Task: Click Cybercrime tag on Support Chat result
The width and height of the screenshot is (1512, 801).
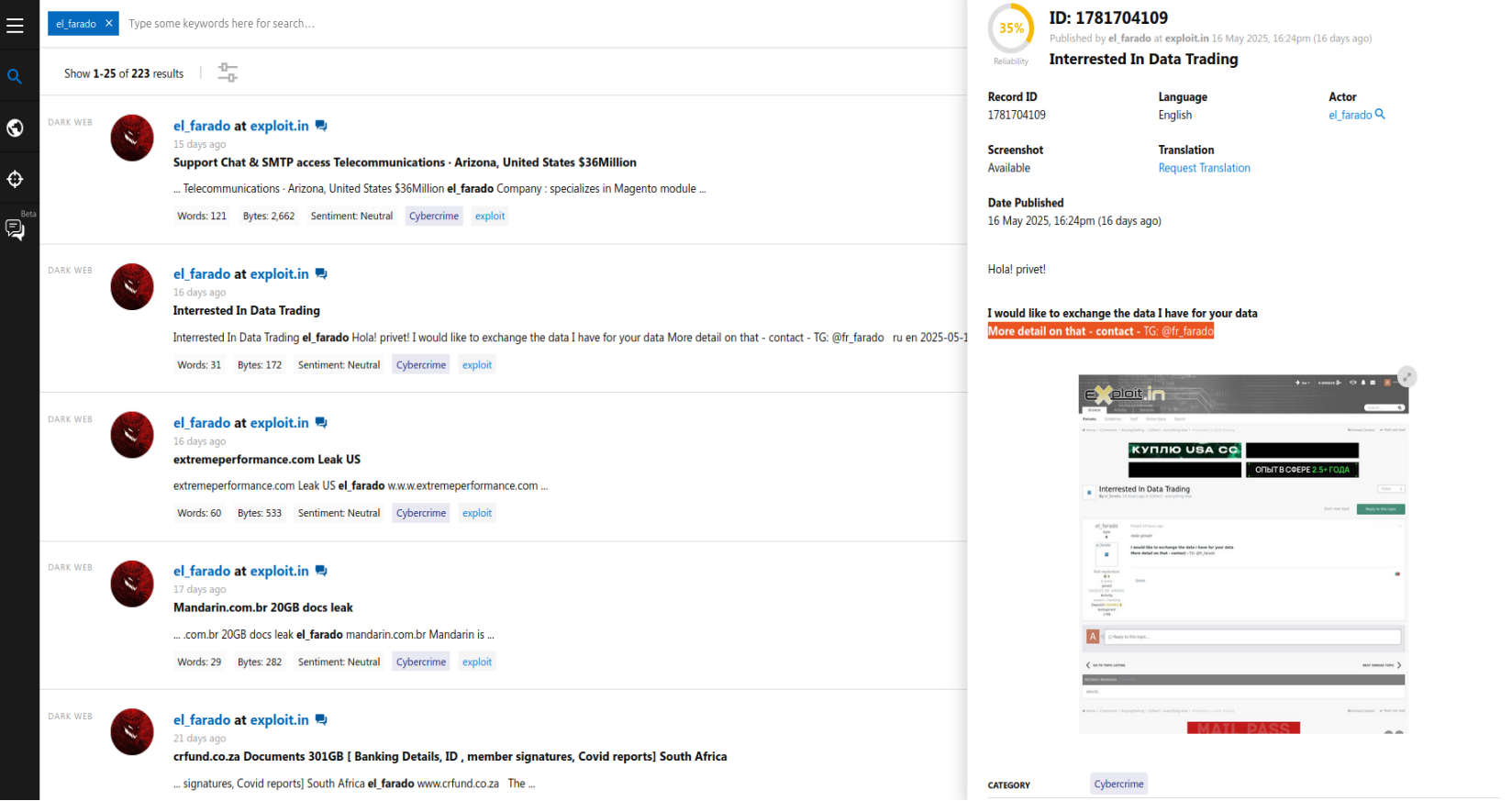Action: (434, 217)
